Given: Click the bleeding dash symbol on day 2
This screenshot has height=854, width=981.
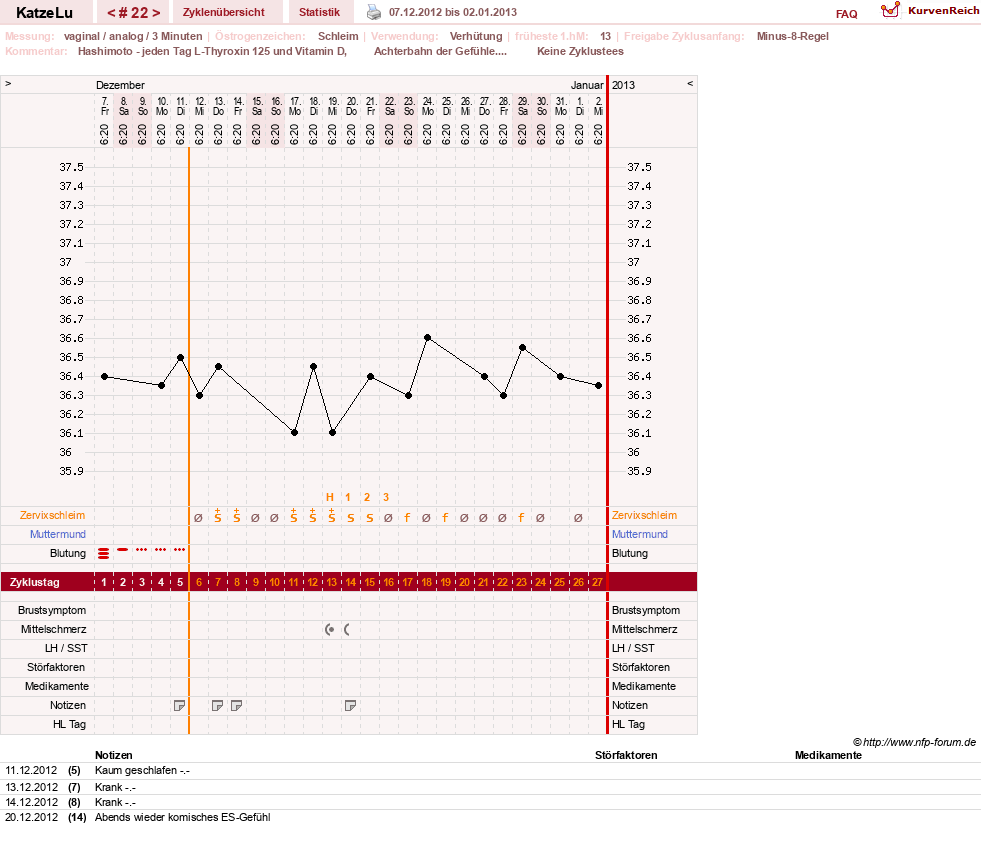Looking at the screenshot, I should 123,549.
